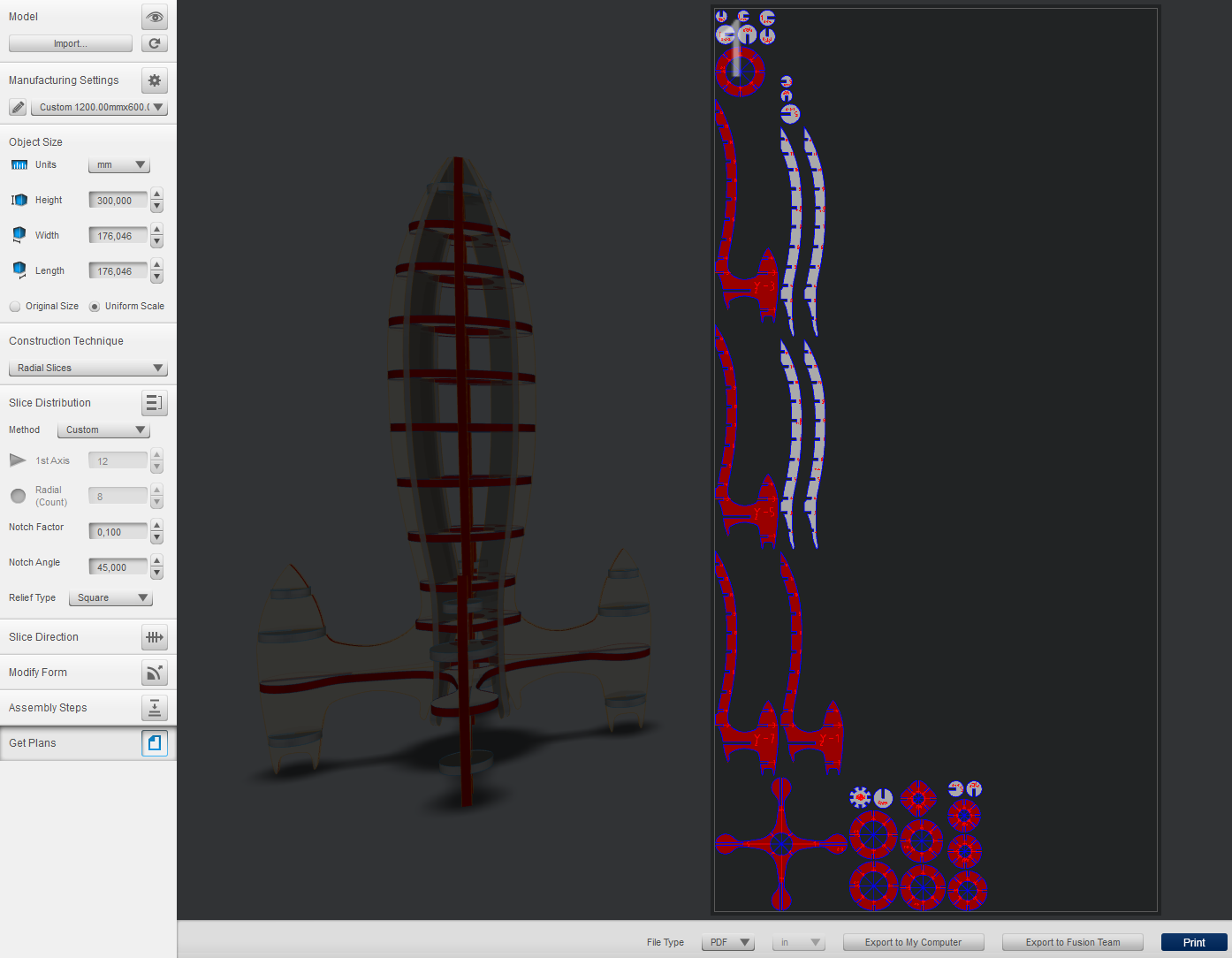
Task: Increase the Notch Factor value
Action: [x=156, y=526]
